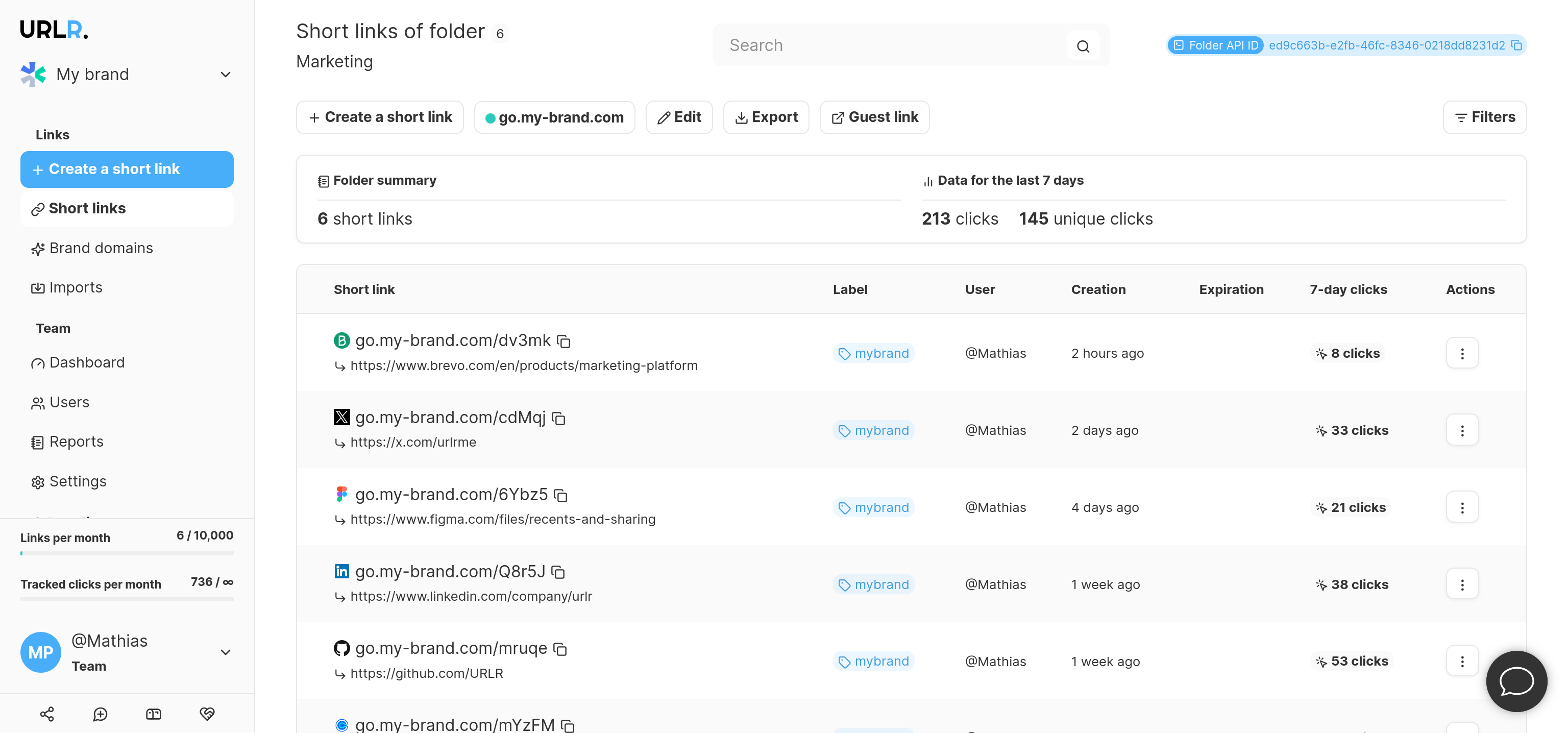Click the Figma favicon on 6Ybz5 row

point(341,494)
